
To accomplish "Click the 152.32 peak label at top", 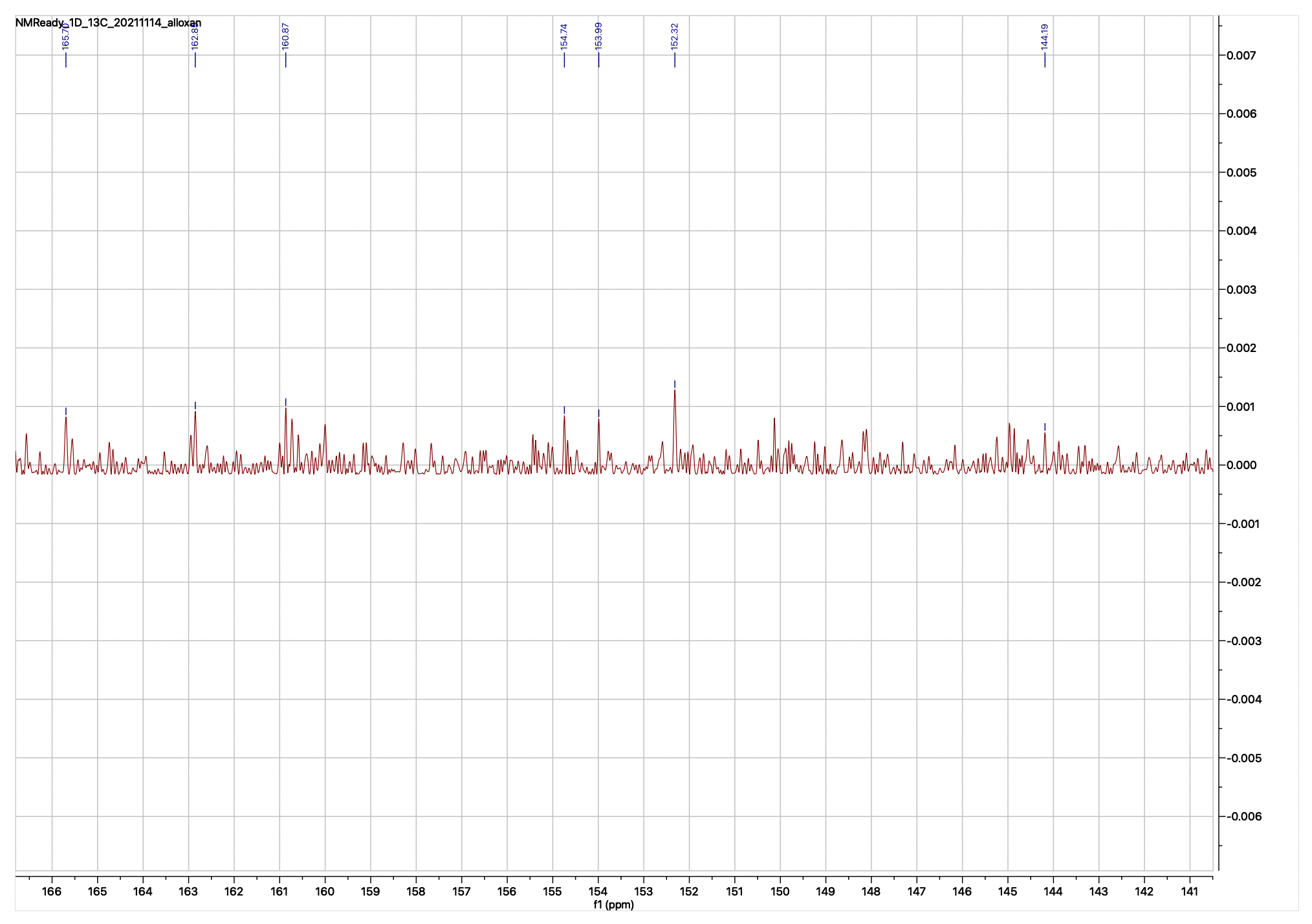I will pyautogui.click(x=675, y=37).
